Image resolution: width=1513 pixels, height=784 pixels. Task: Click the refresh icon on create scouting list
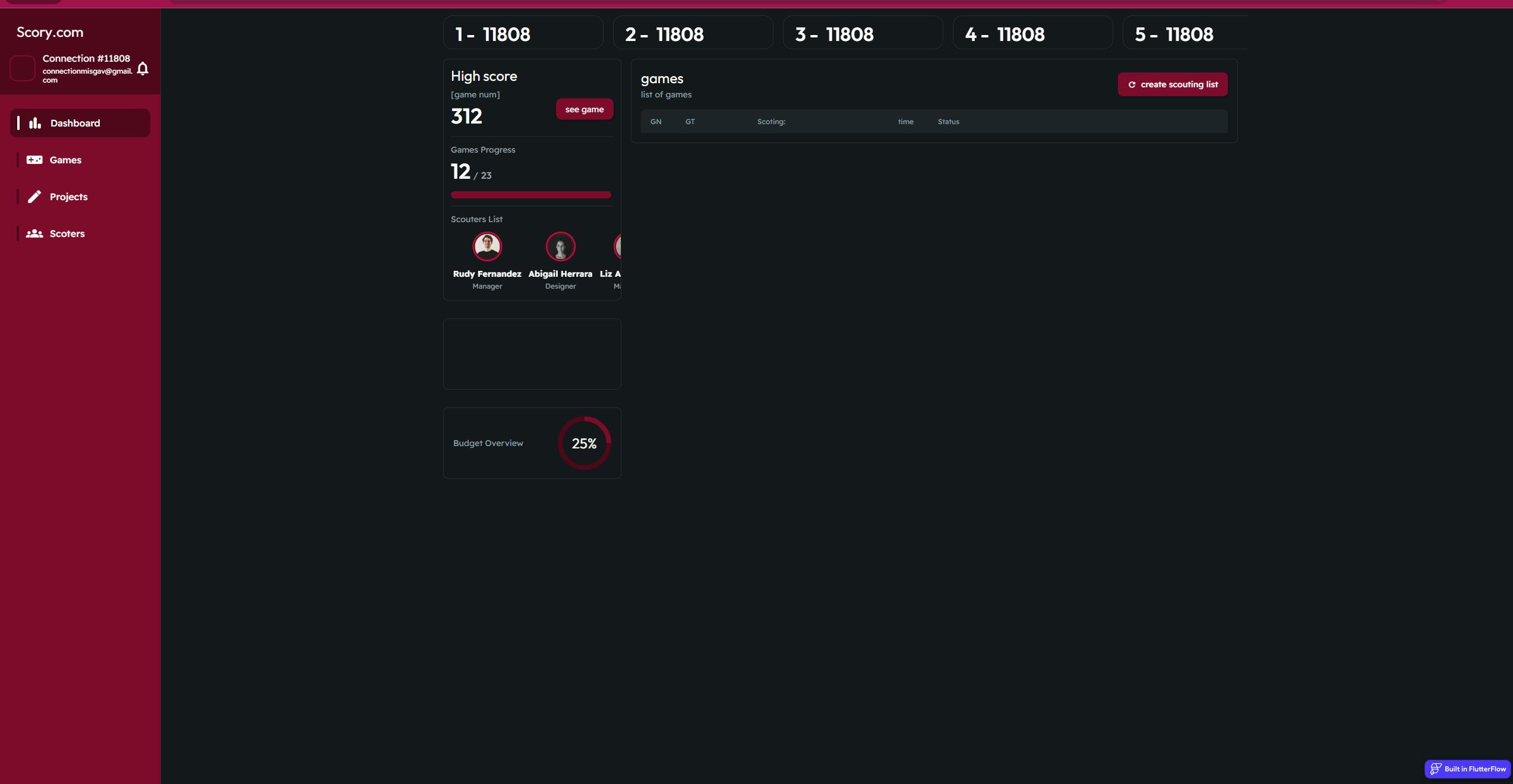1132,84
